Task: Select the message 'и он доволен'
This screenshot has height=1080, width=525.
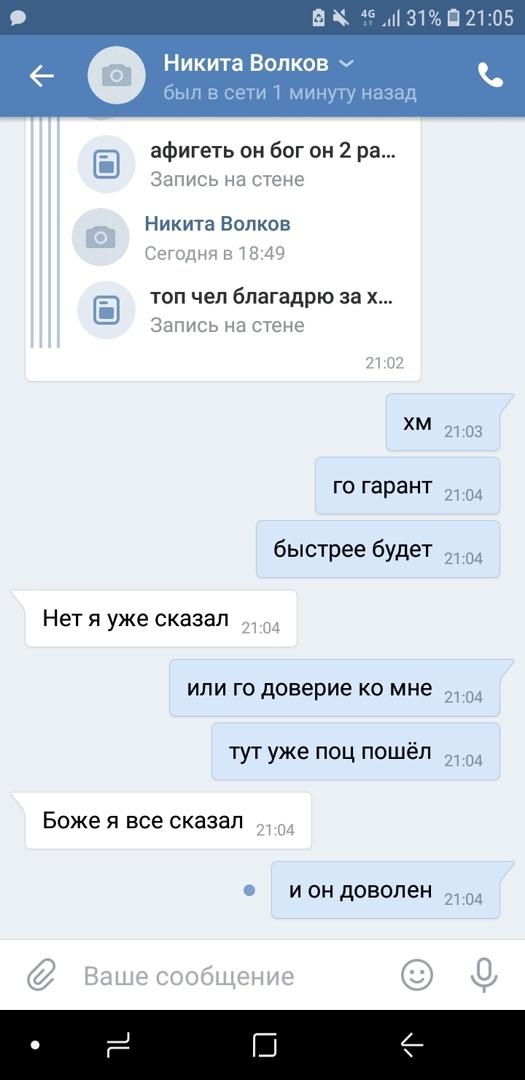Action: tap(385, 889)
